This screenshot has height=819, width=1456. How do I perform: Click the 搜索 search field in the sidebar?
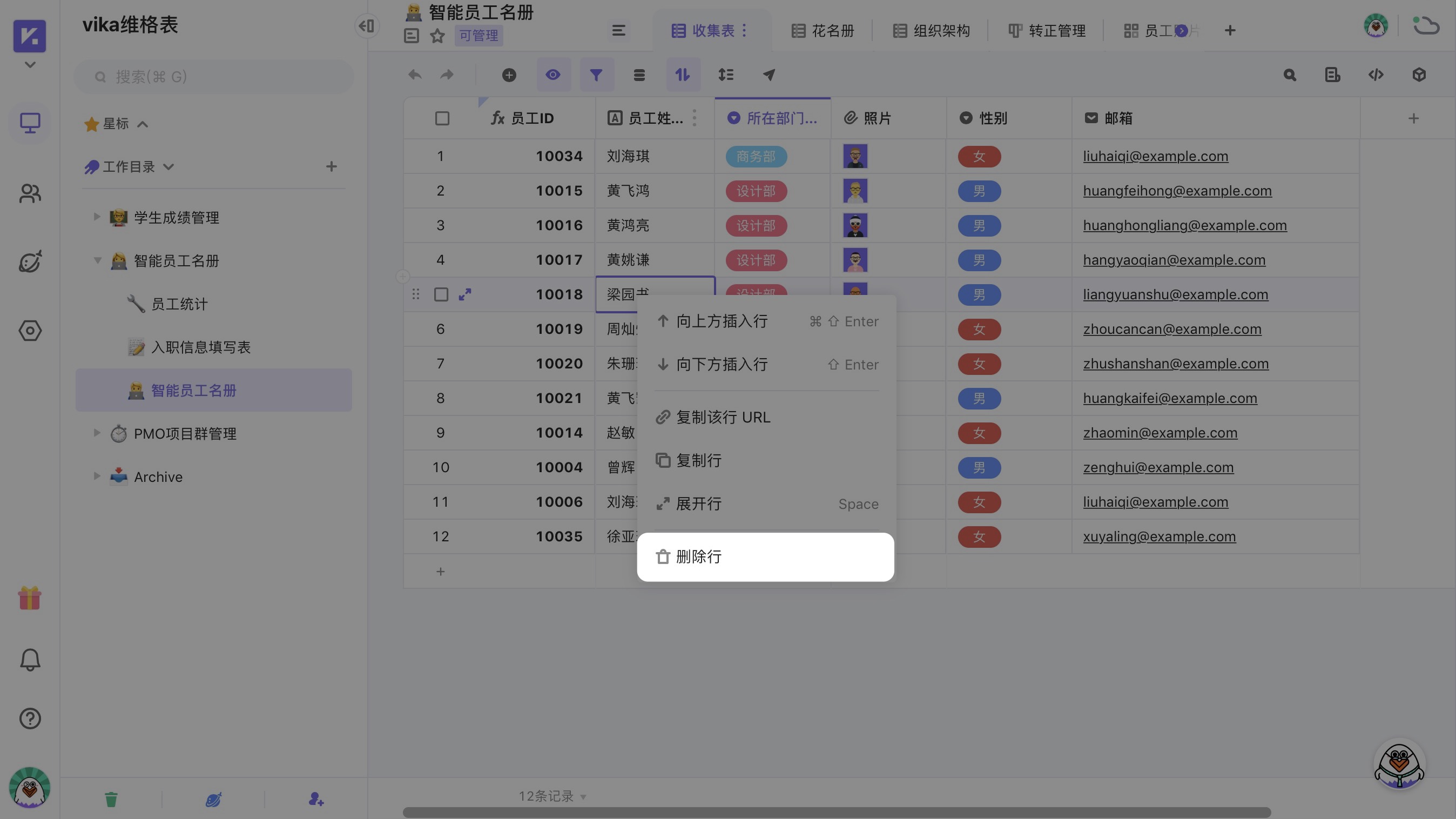click(x=215, y=76)
